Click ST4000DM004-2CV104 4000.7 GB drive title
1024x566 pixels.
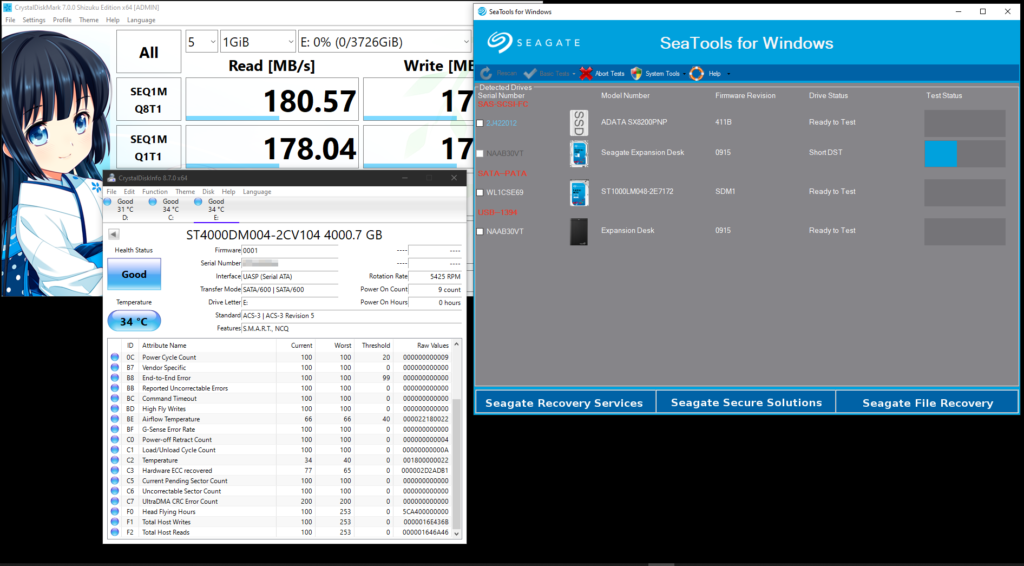pos(284,235)
